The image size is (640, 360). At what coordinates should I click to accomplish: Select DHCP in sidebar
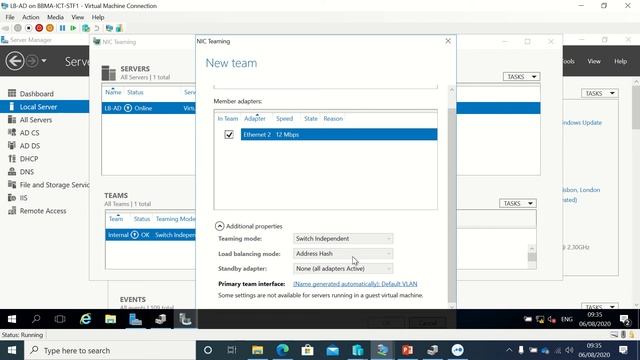[29, 159]
